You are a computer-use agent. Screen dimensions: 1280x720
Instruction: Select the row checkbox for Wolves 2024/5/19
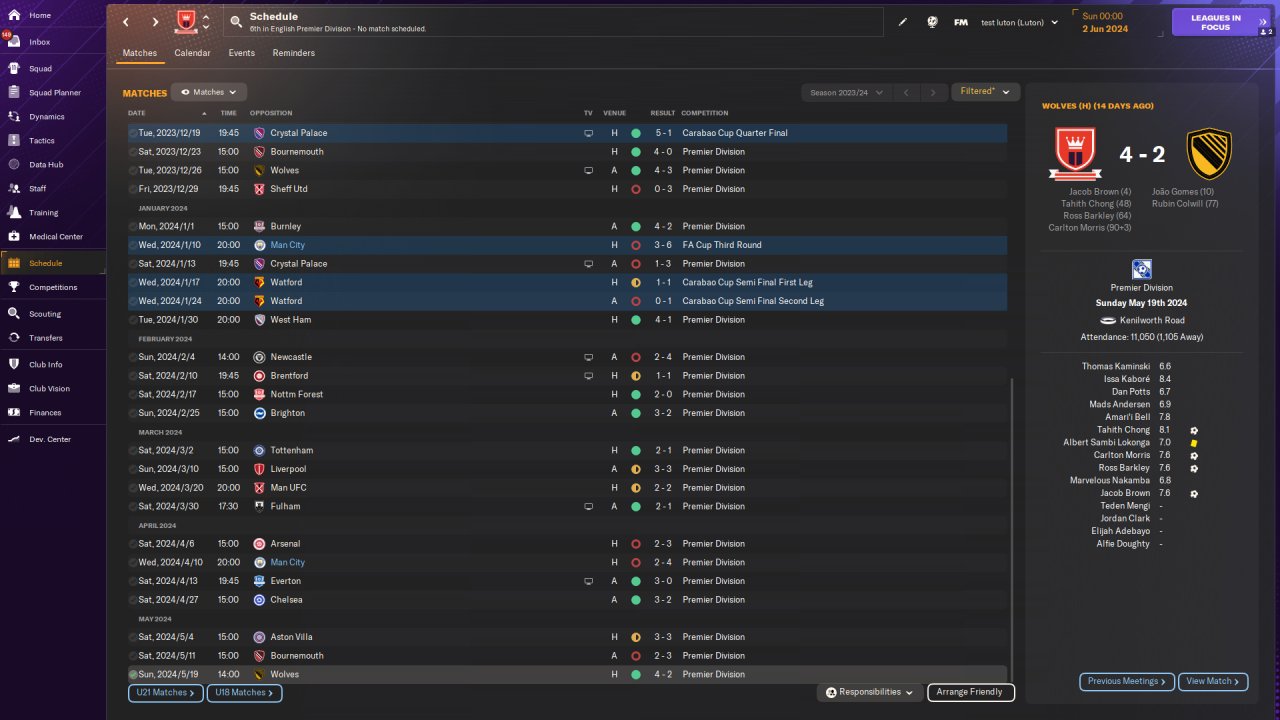coord(133,675)
